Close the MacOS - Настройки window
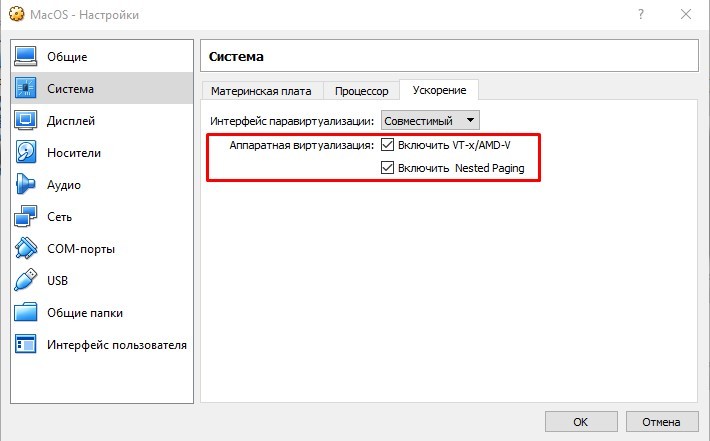Image resolution: width=710 pixels, height=441 pixels. pos(685,15)
